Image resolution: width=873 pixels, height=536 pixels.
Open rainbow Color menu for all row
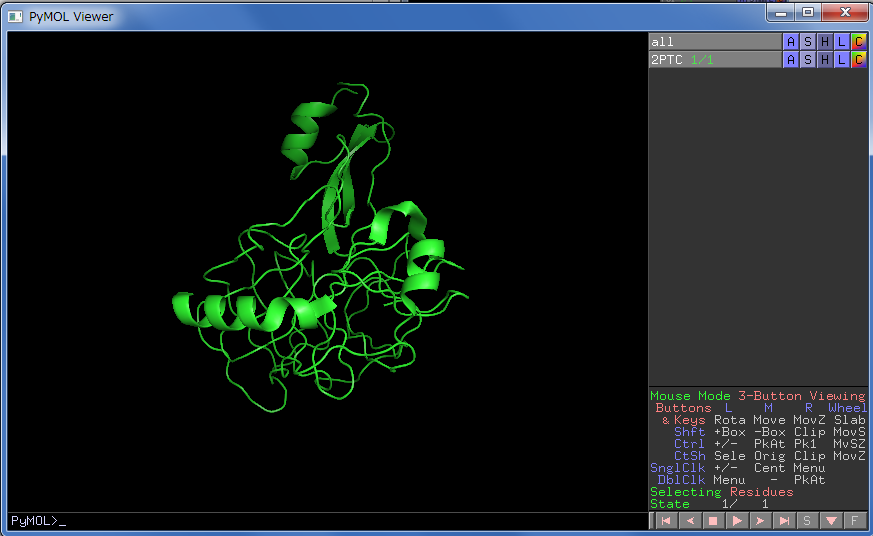(x=859, y=42)
